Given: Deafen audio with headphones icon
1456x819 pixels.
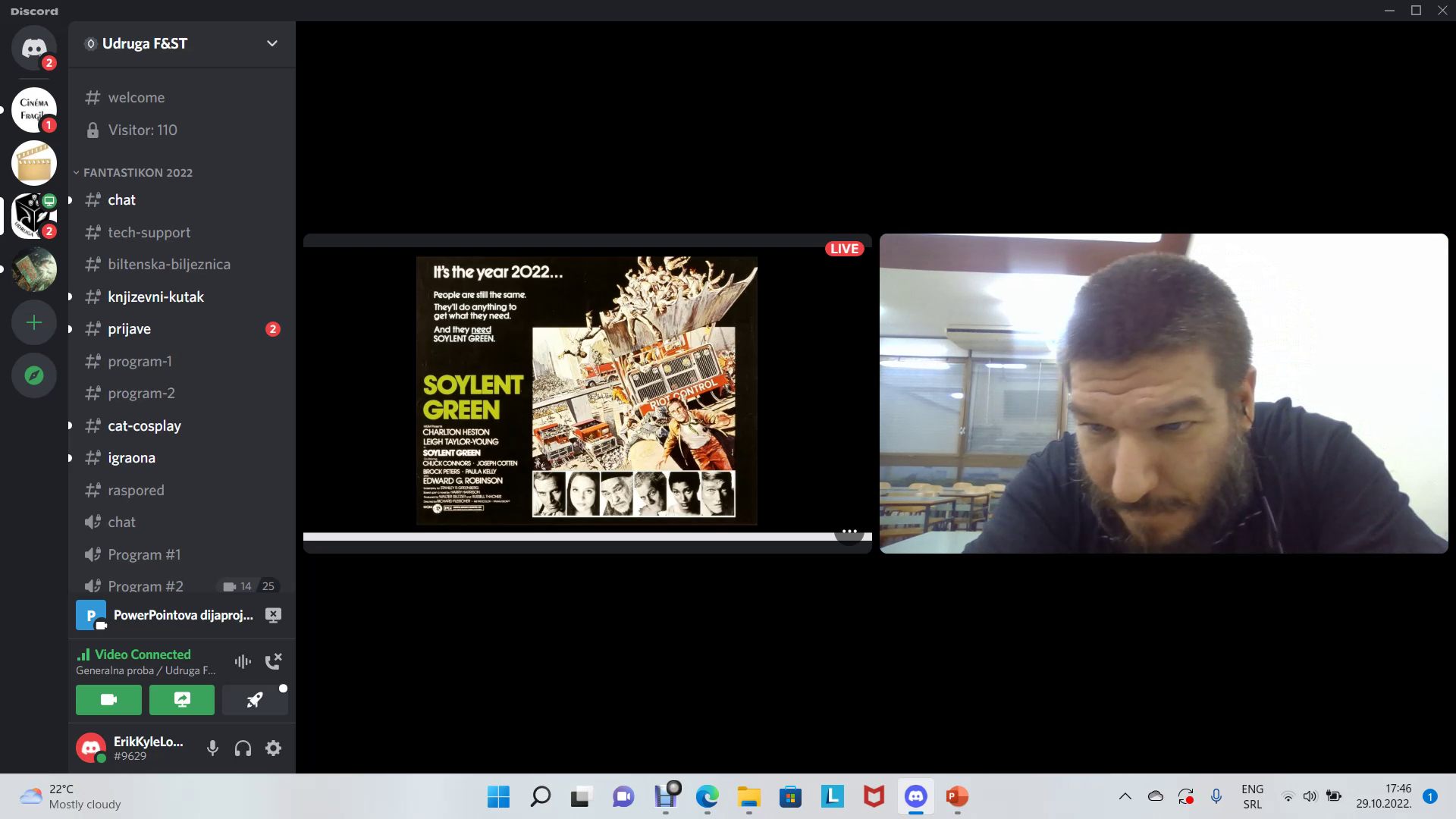Looking at the screenshot, I should coord(243,748).
